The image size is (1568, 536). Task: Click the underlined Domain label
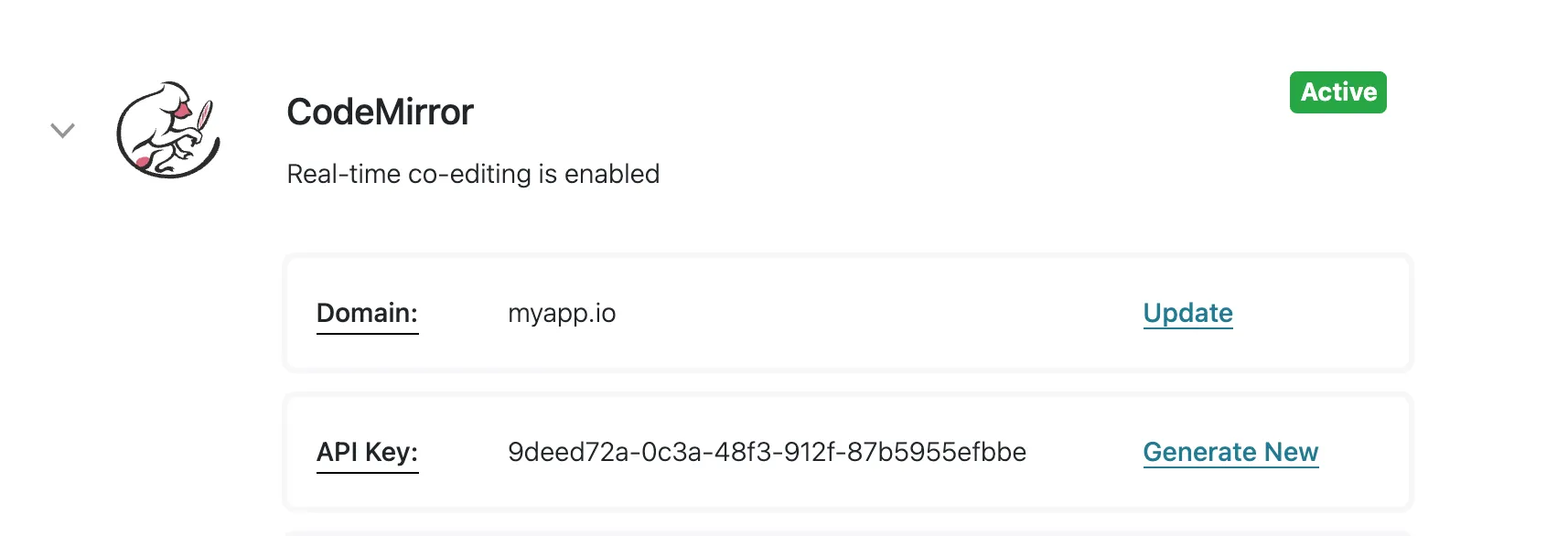[x=367, y=314]
